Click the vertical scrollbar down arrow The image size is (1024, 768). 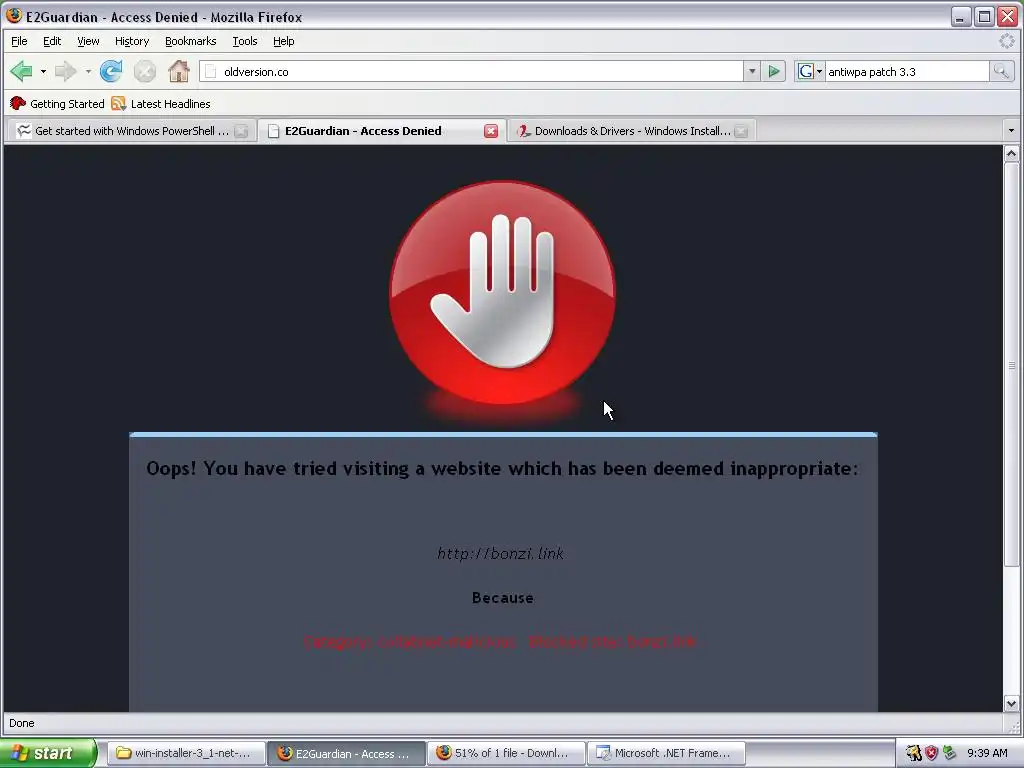point(1011,703)
